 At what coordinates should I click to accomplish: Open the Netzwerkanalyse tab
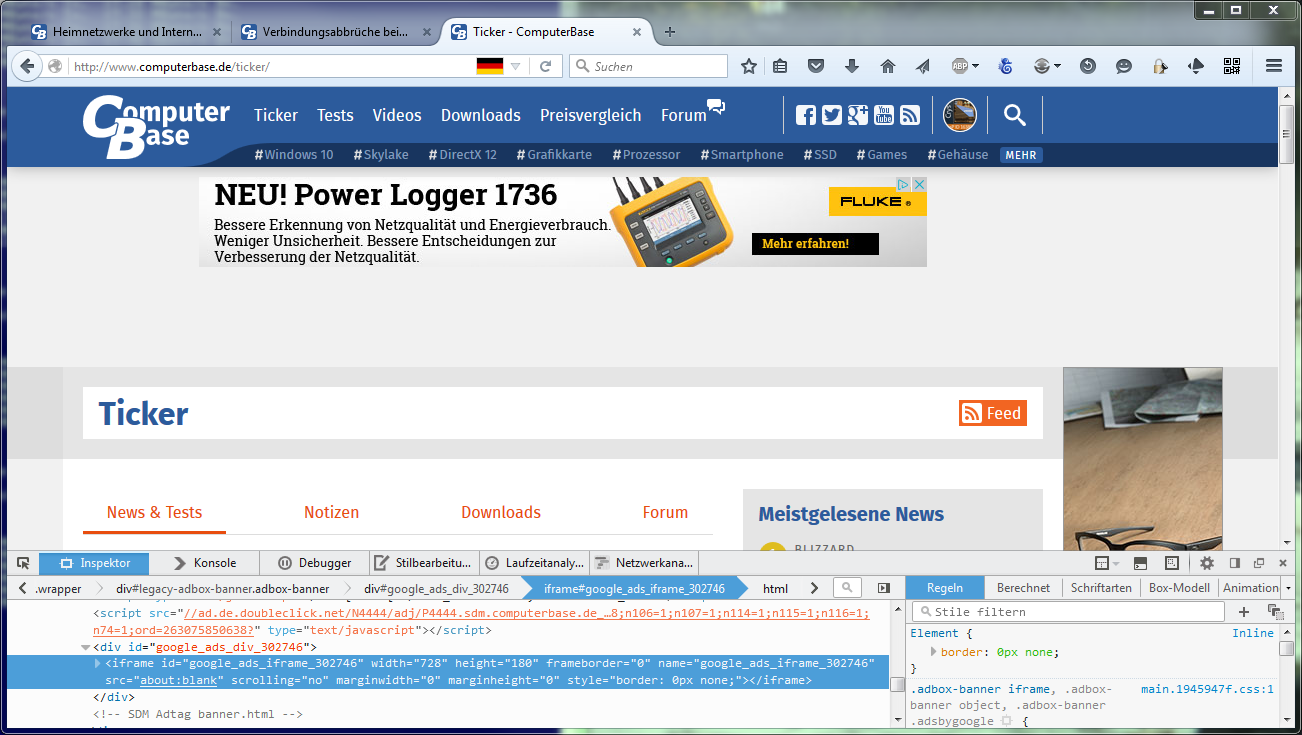643,563
